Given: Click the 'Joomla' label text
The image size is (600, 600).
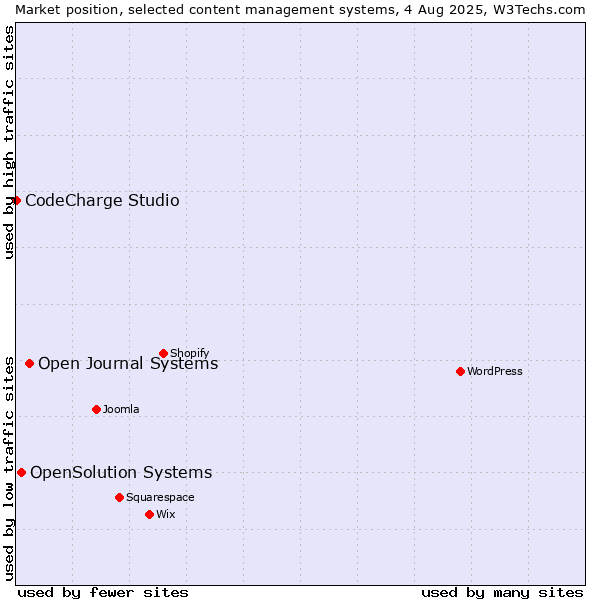Looking at the screenshot, I should 121,409.
